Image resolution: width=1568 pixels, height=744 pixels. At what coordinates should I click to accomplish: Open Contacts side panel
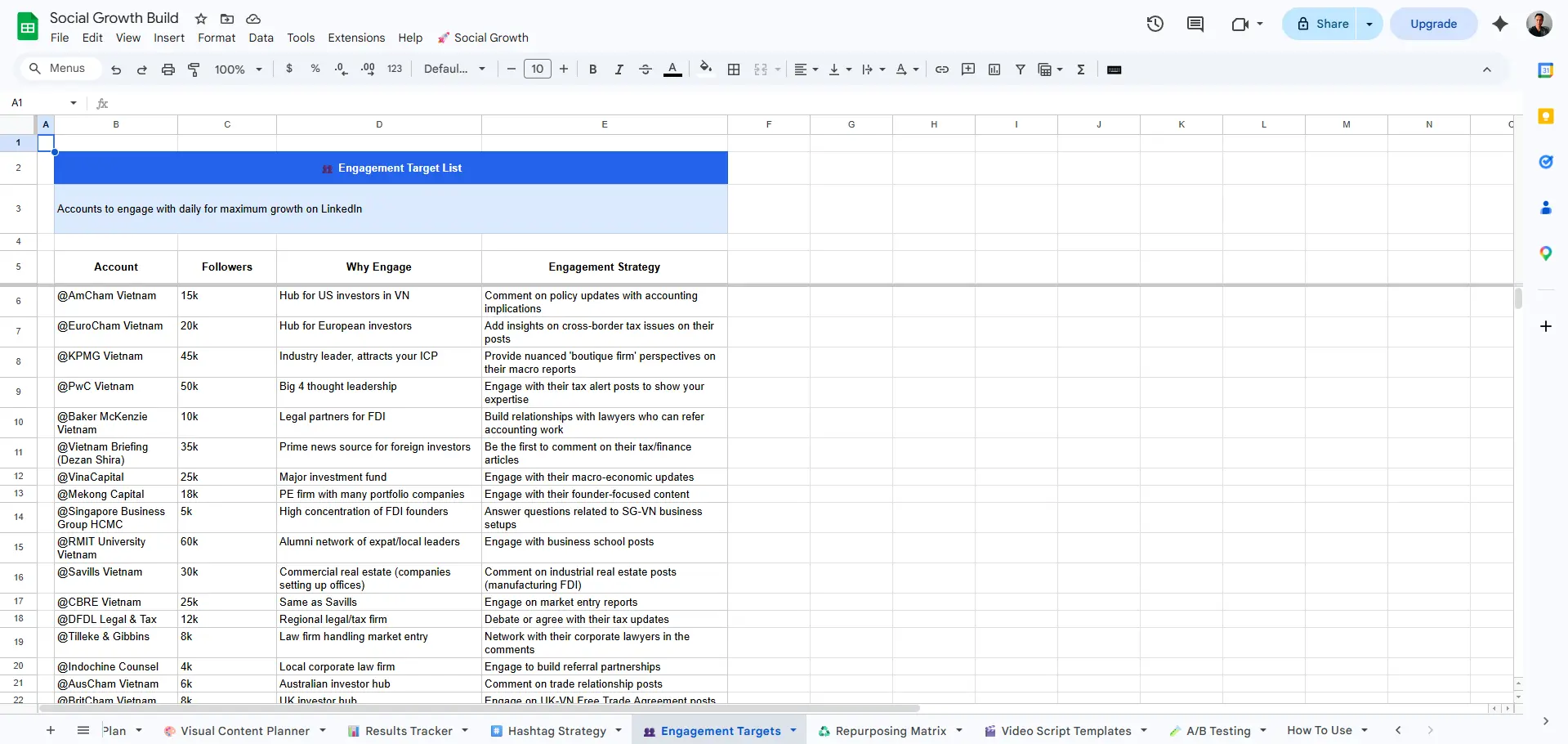coord(1545,208)
